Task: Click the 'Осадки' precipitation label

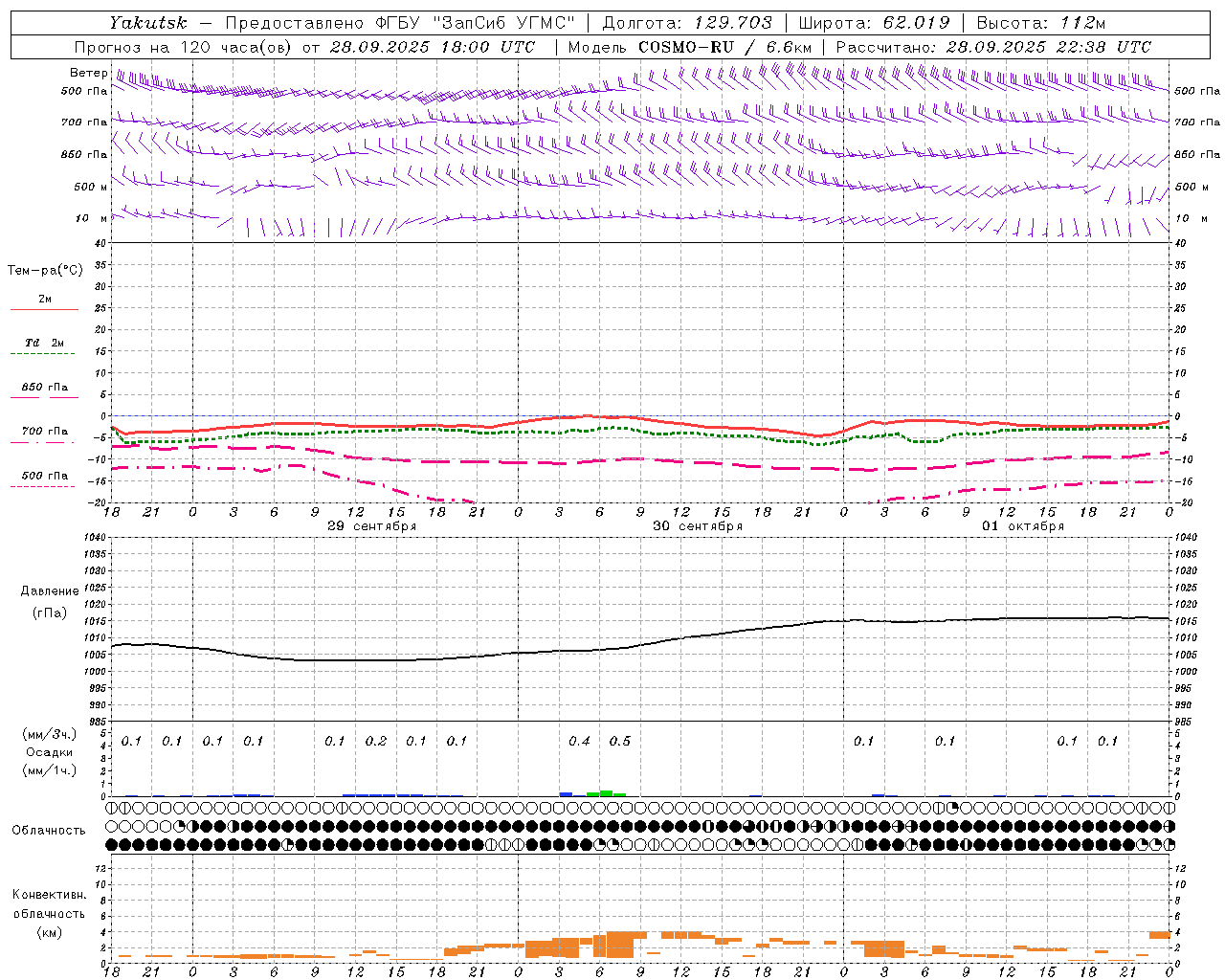Action: pyautogui.click(x=50, y=752)
